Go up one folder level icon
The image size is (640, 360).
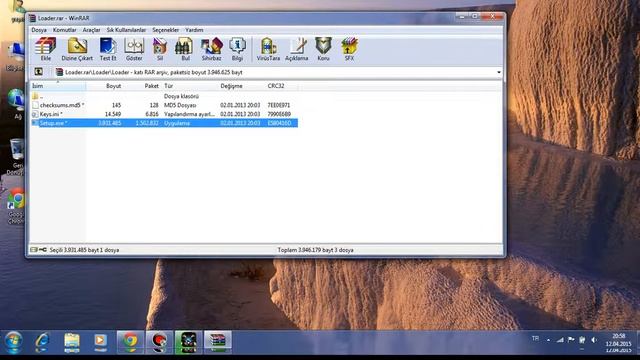38,72
